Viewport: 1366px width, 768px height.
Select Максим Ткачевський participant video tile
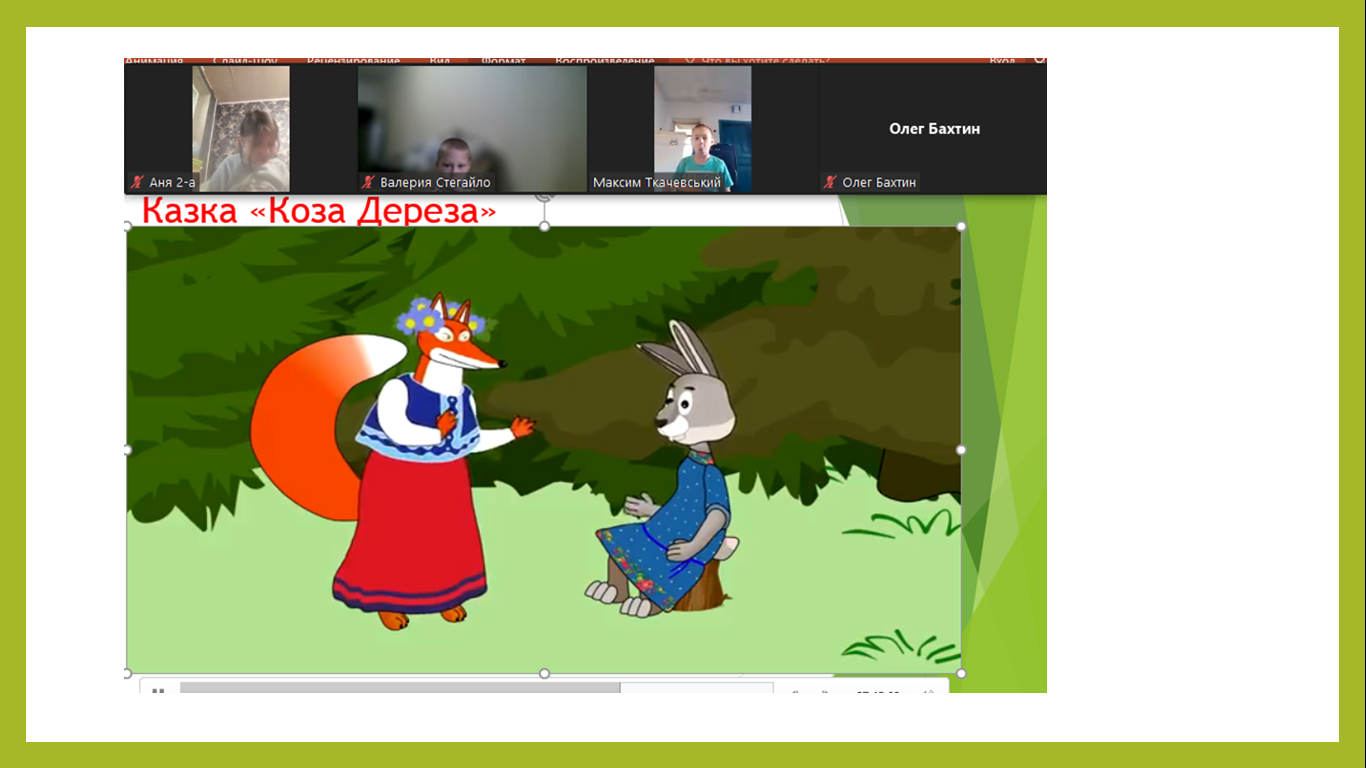pos(702,128)
